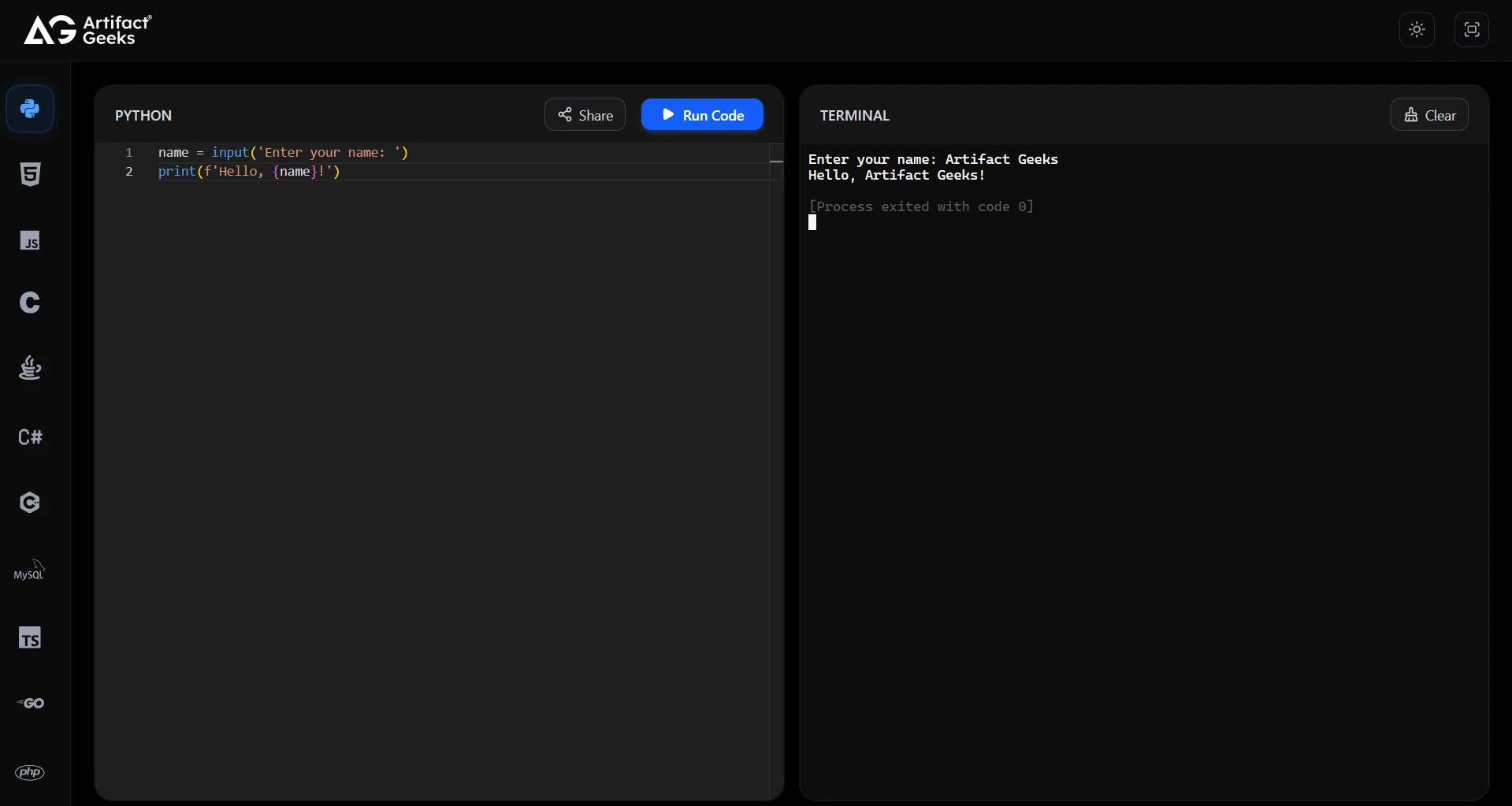Click the editor's vertical scrollbar
Image resolution: width=1512 pixels, height=806 pixels.
[x=777, y=162]
